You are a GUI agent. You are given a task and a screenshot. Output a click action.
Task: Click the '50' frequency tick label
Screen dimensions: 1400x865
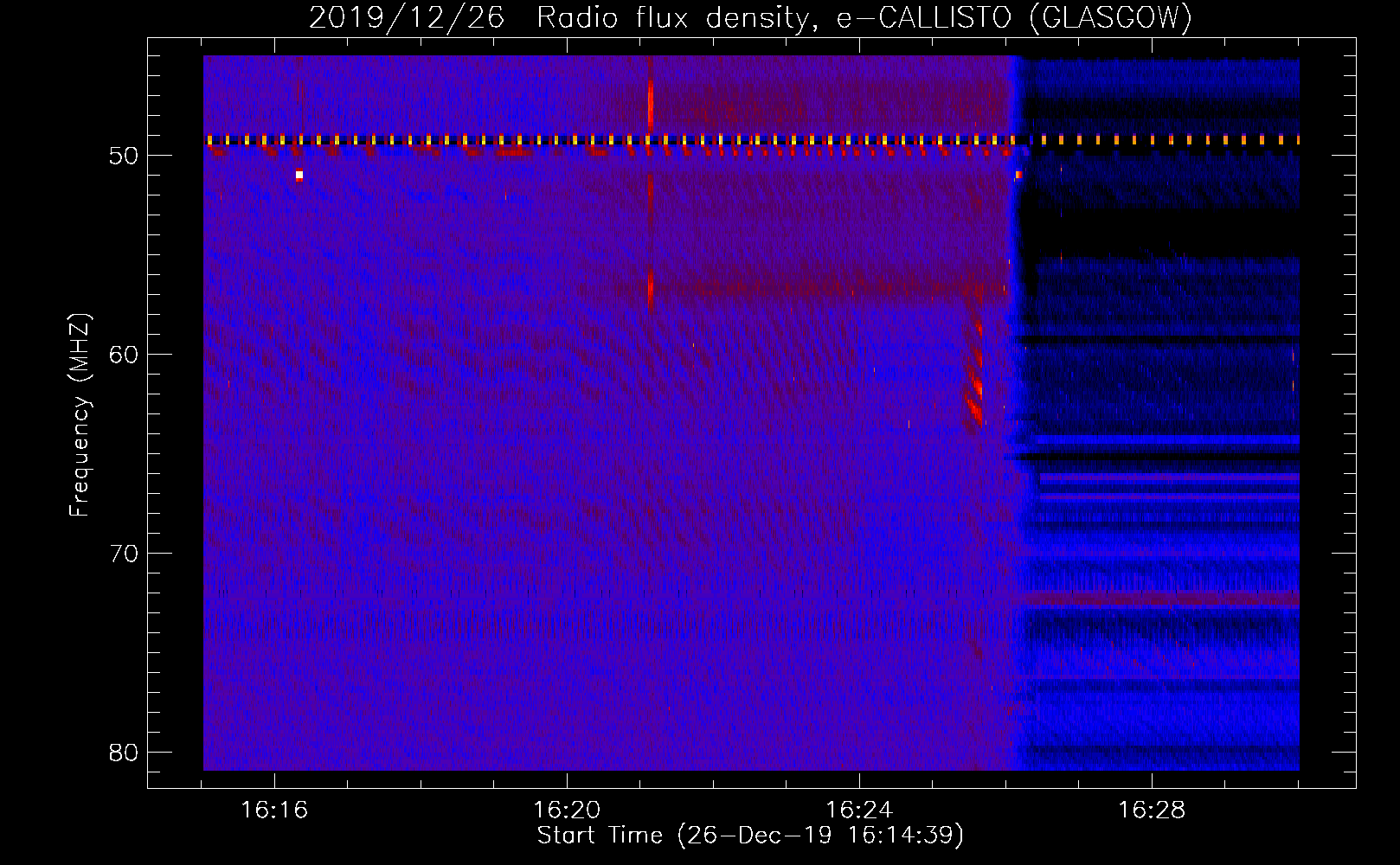click(x=125, y=156)
